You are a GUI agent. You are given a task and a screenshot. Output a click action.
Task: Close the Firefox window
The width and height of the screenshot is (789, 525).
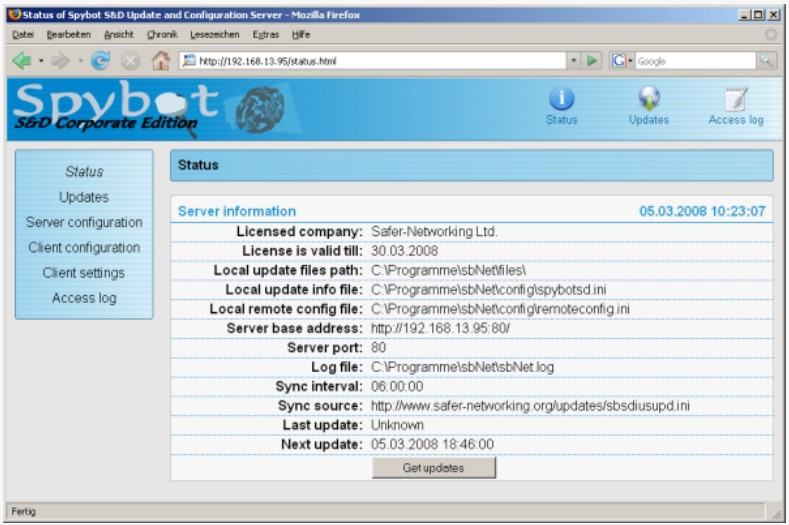[x=773, y=15]
